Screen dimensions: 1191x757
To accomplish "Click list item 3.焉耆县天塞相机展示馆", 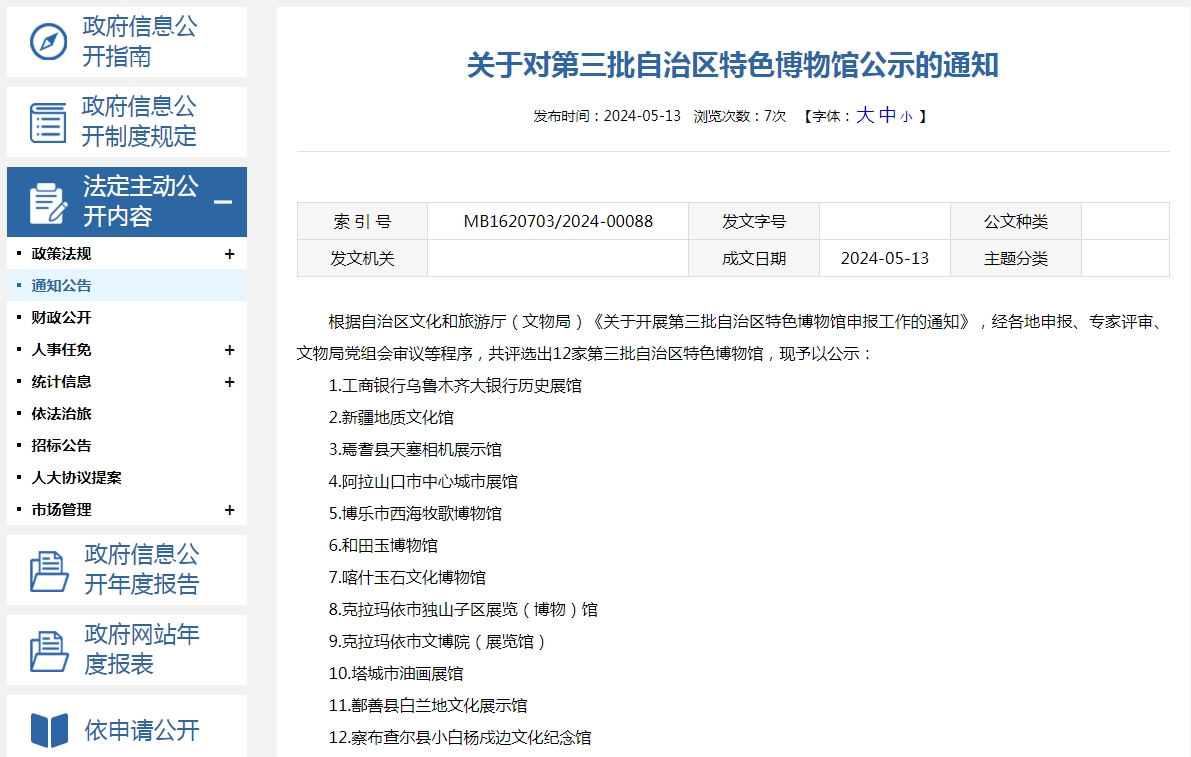I will 415,449.
